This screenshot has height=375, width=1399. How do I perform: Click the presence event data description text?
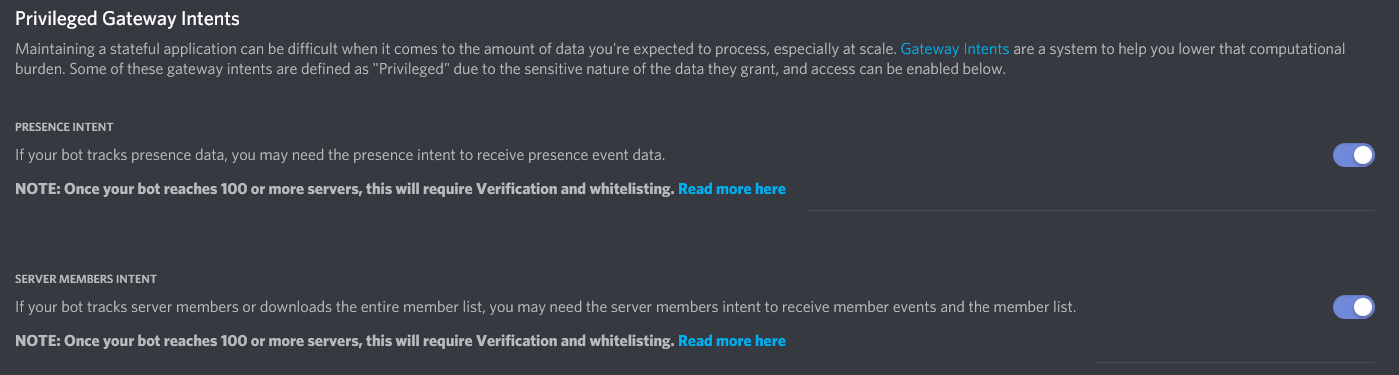(x=340, y=155)
